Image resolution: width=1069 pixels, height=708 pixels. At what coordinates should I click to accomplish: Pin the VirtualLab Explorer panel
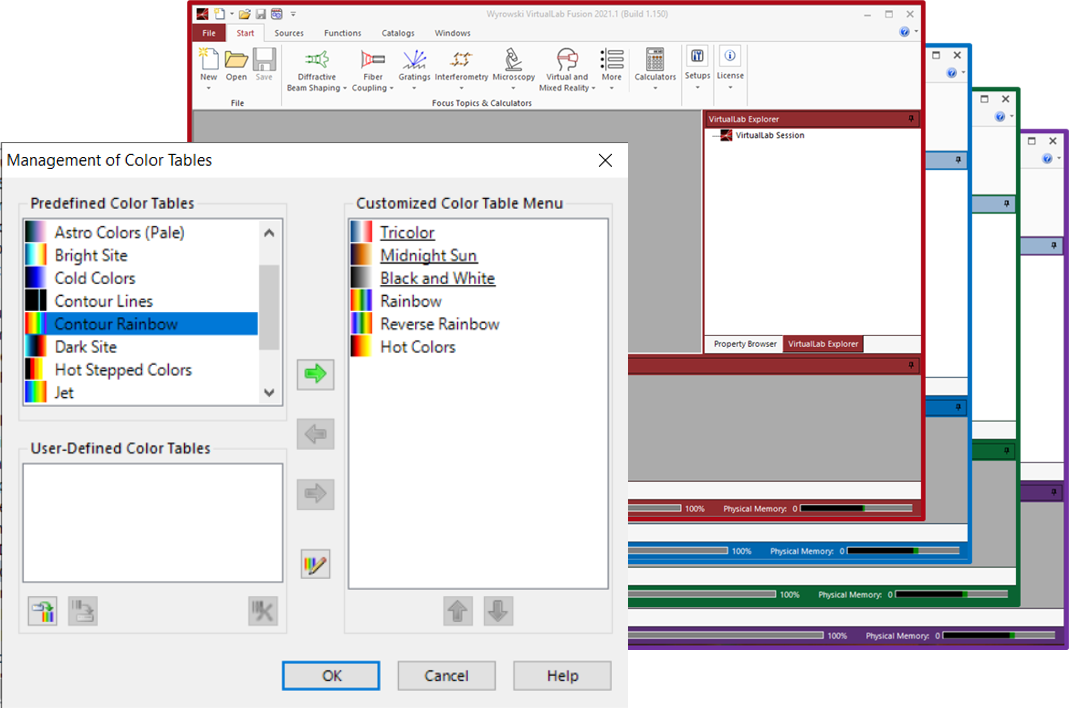coord(911,119)
